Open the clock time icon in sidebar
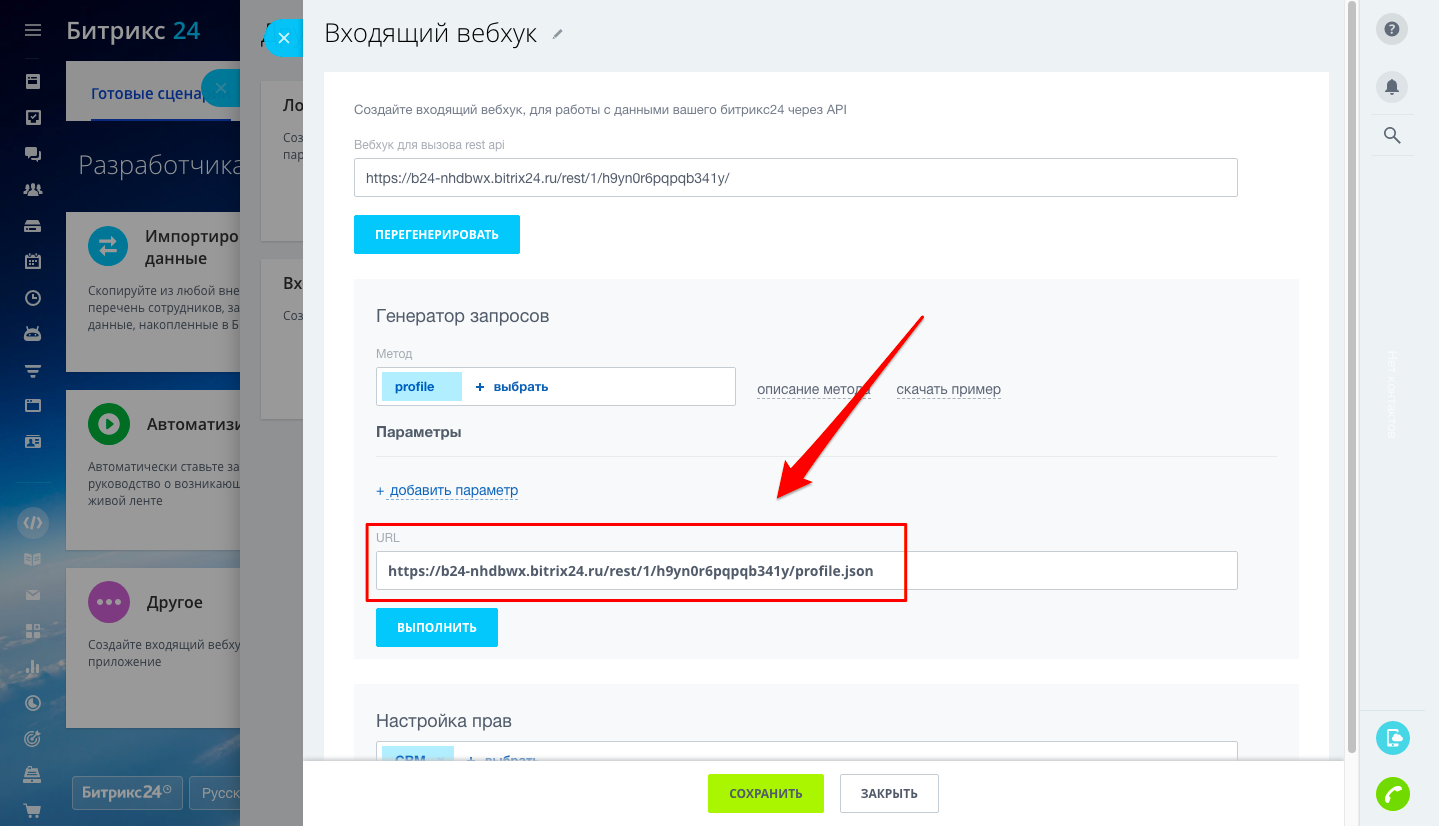Image resolution: width=1439 pixels, height=826 pixels. click(x=33, y=297)
